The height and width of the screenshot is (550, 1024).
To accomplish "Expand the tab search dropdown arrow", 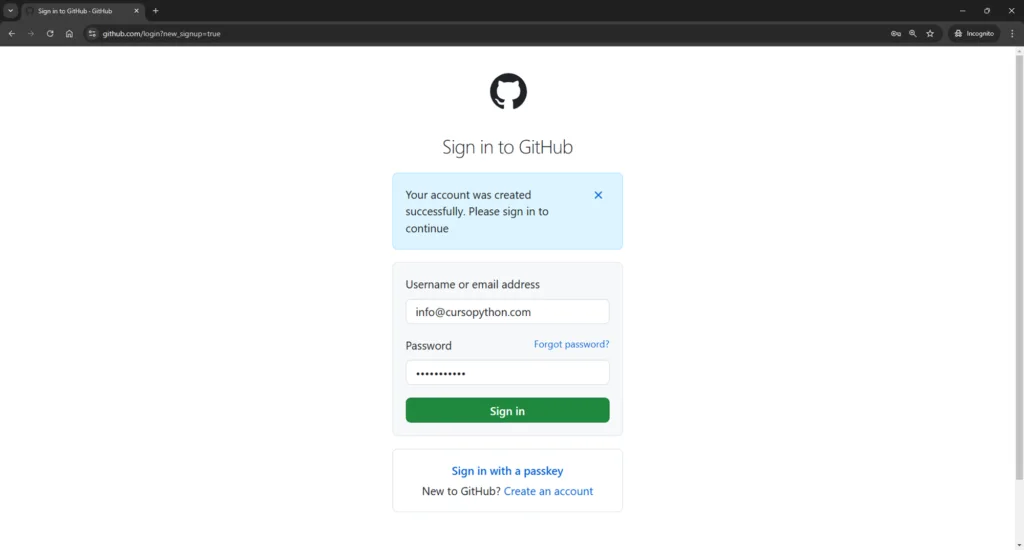I will click(x=10, y=11).
